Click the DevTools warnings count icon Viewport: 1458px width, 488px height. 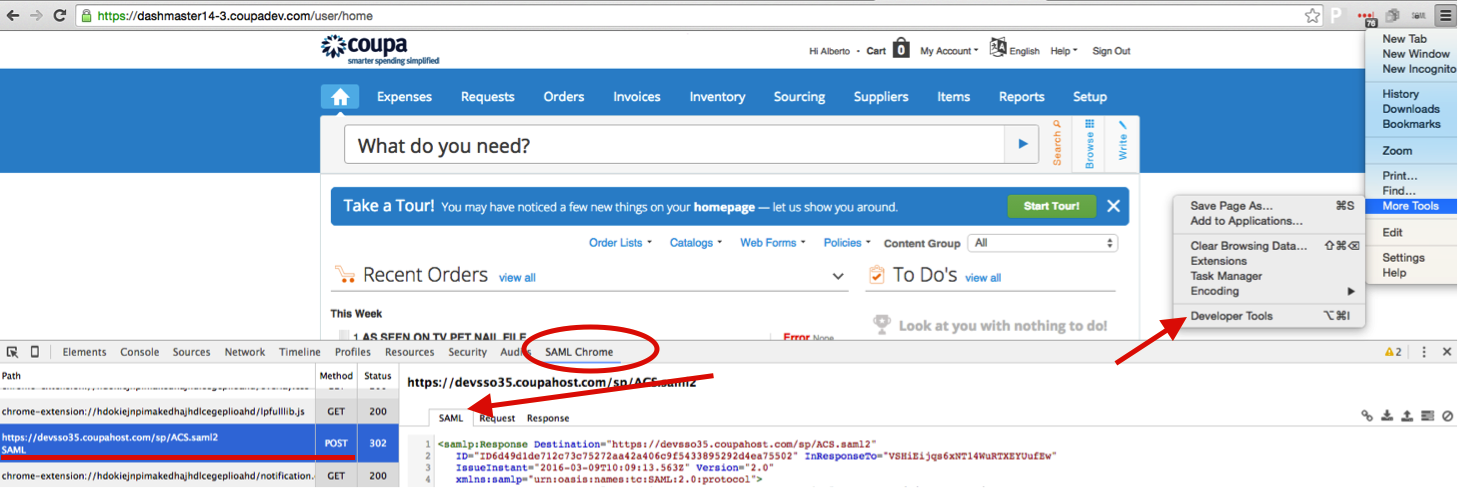click(1393, 352)
